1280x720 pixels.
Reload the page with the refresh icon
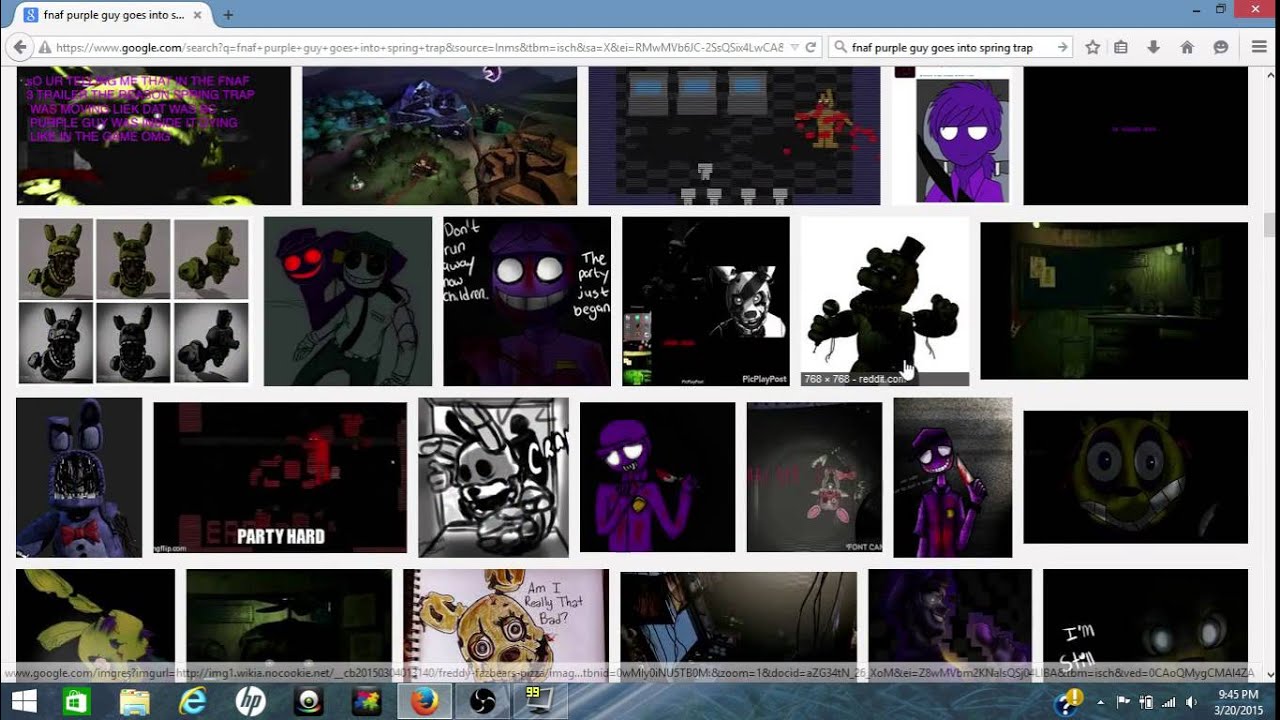[x=811, y=47]
